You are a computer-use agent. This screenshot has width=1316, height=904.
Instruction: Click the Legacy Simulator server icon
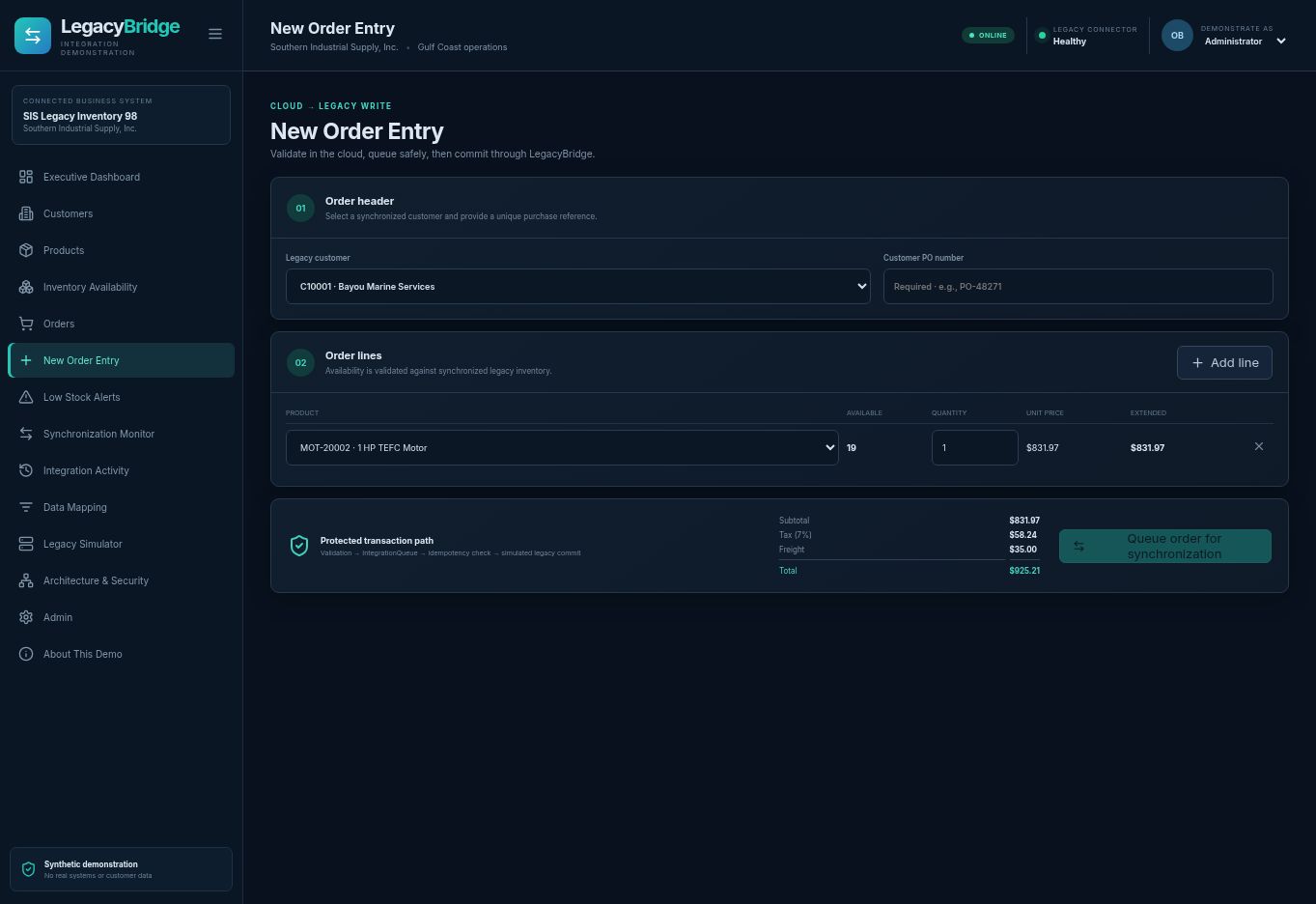(x=26, y=544)
